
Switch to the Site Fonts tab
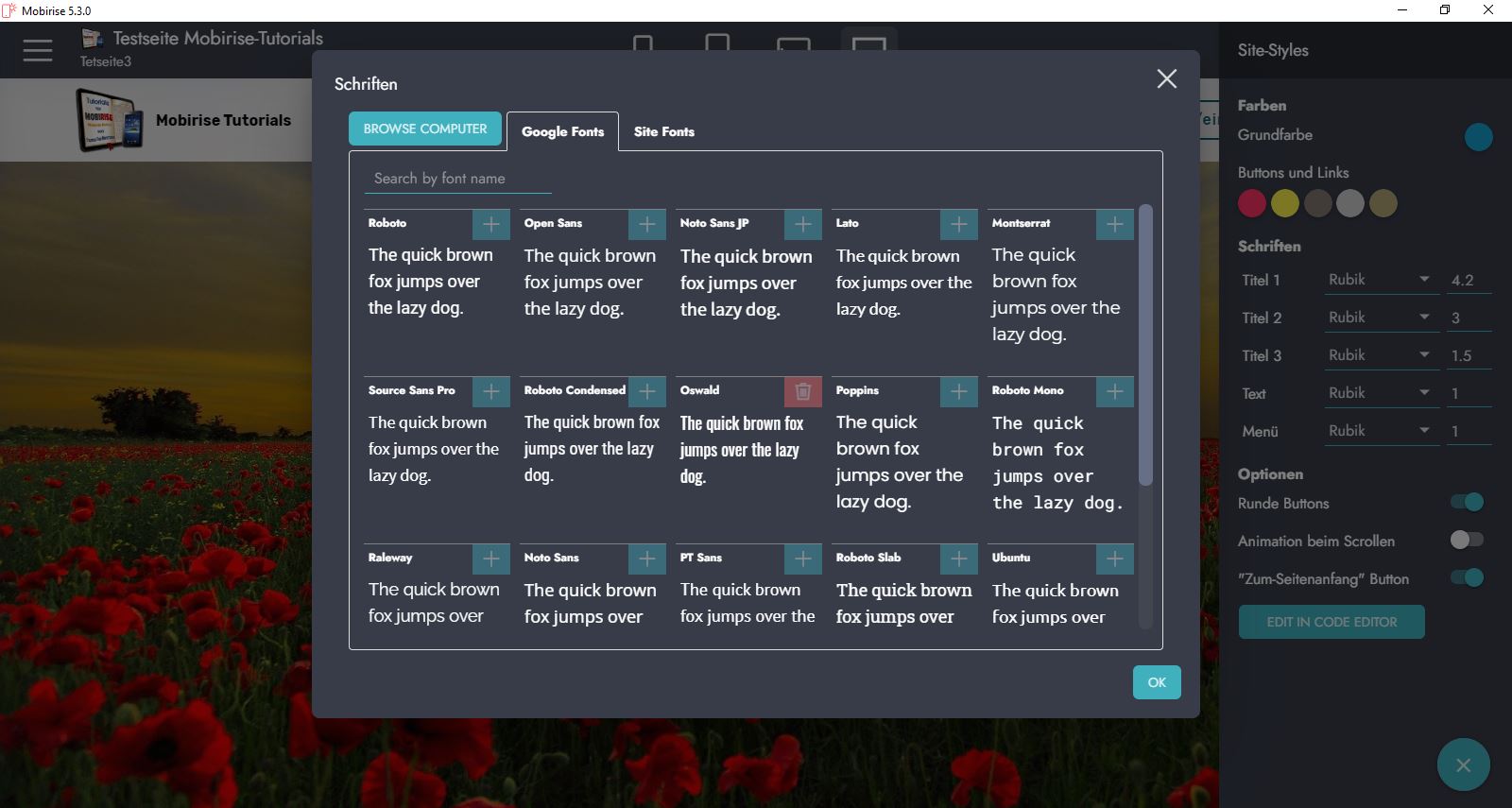pos(663,131)
